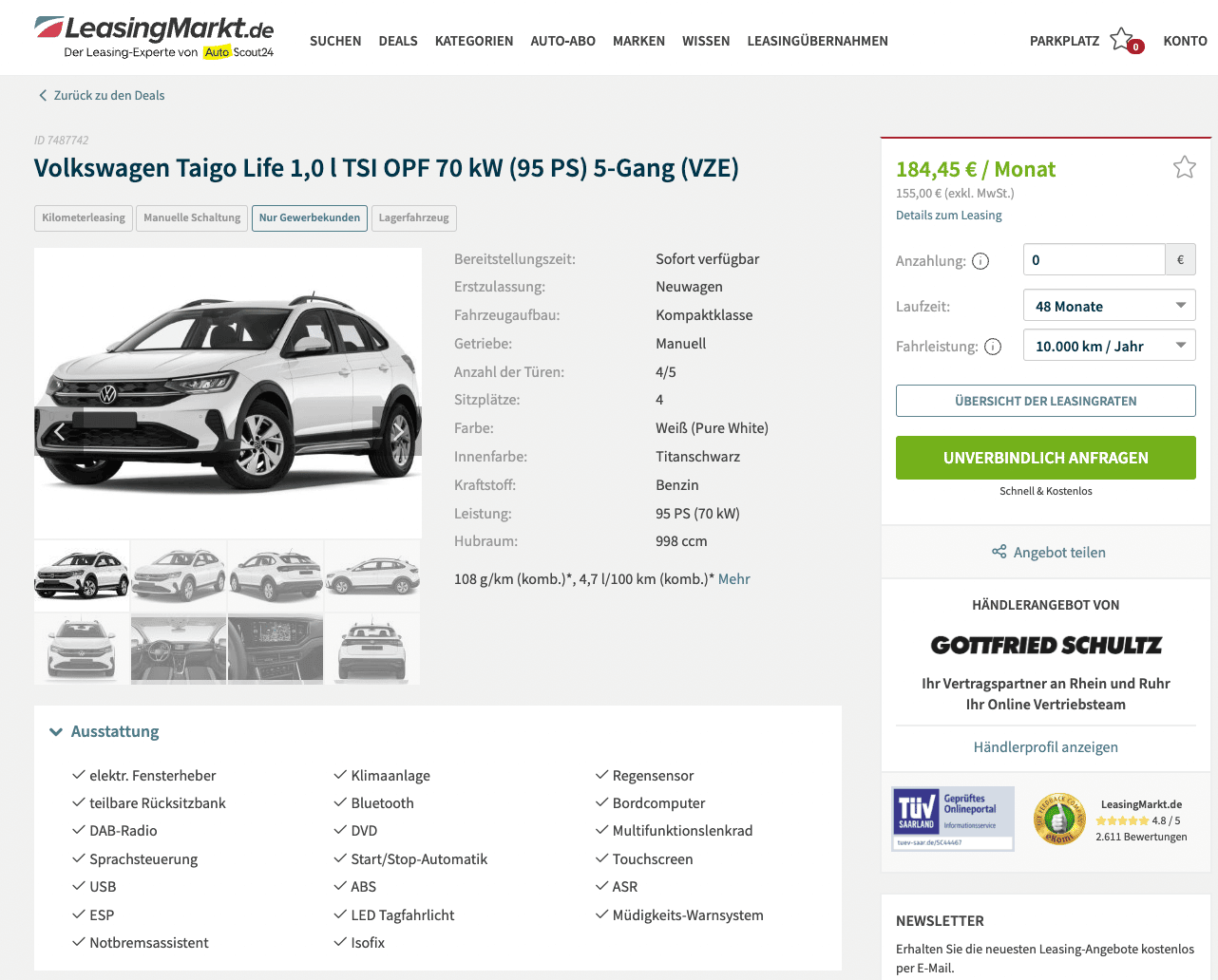Click the back chevron at Zurück zu den Deals

point(43,95)
